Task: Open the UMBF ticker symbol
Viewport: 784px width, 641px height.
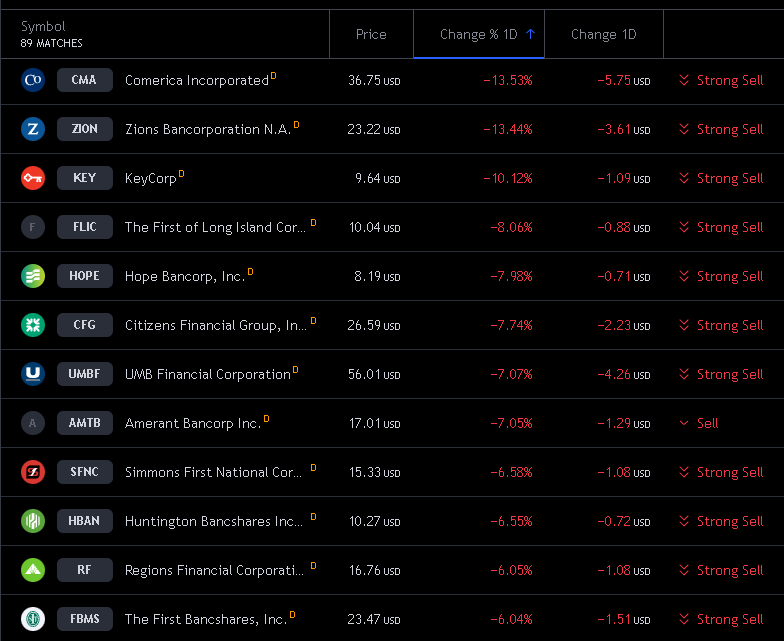Action: point(84,374)
